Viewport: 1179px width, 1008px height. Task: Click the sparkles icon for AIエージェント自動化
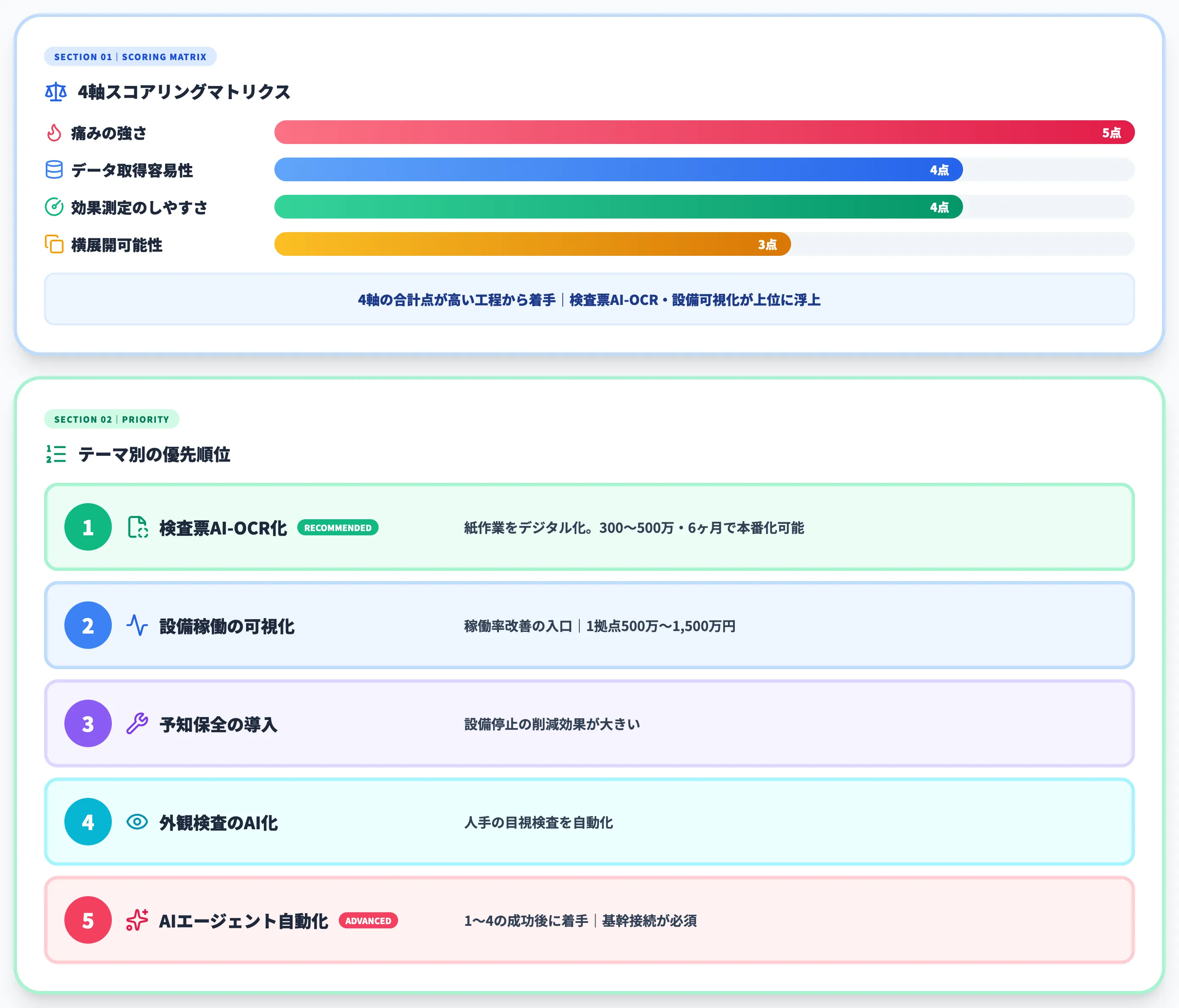137,920
